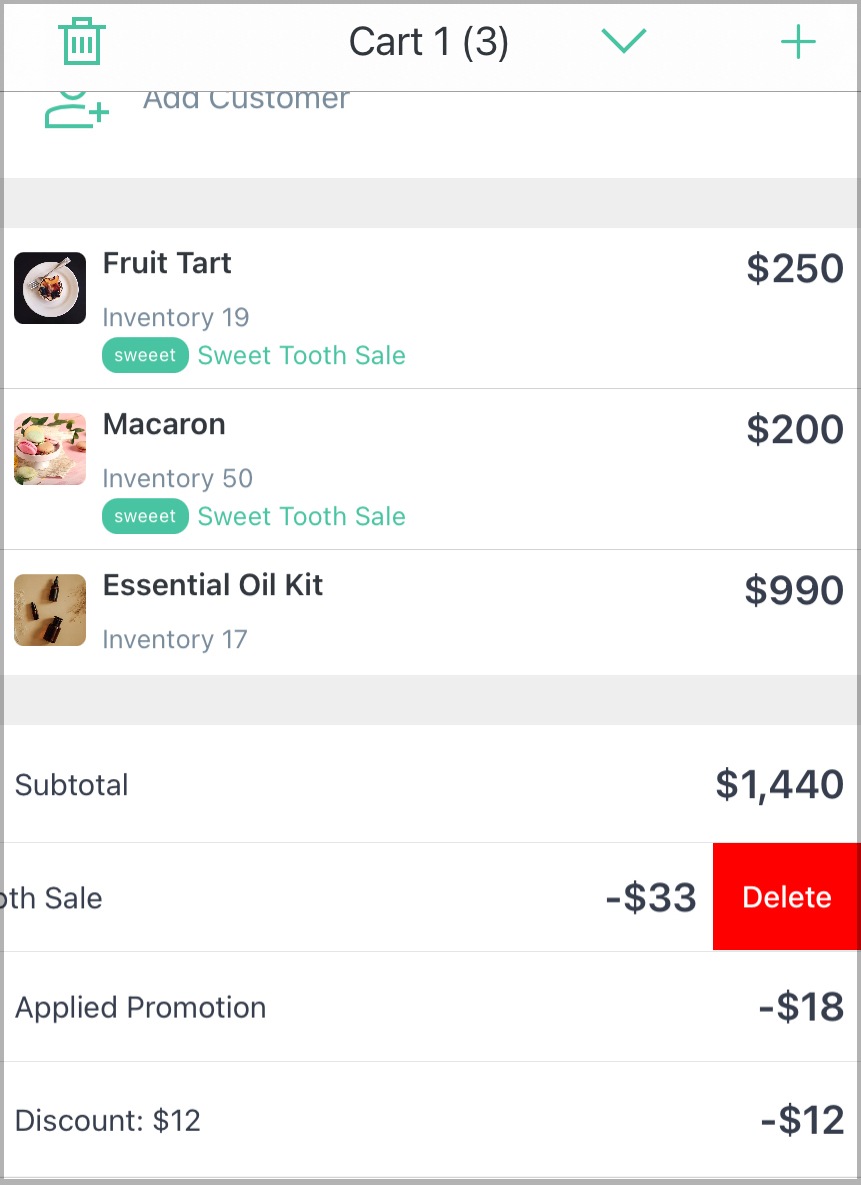
Task: Add a new cart with plus icon
Action: tap(798, 42)
